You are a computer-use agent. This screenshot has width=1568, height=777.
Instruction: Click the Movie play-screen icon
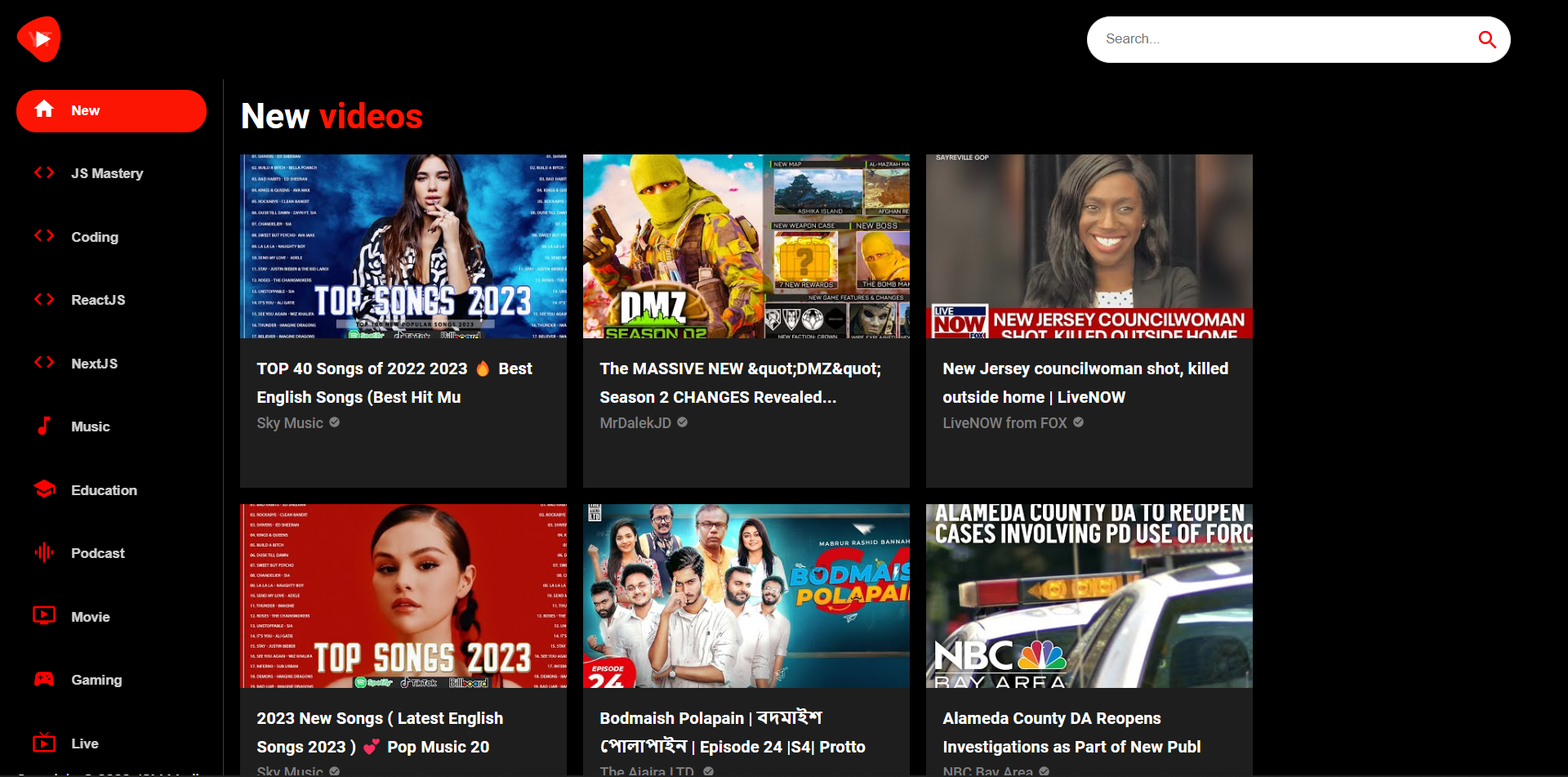(x=44, y=615)
